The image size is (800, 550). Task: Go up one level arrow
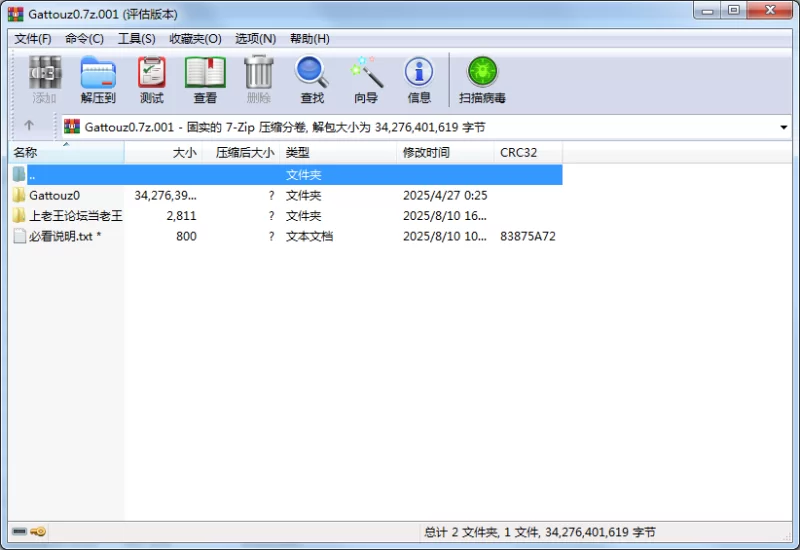pos(29,125)
